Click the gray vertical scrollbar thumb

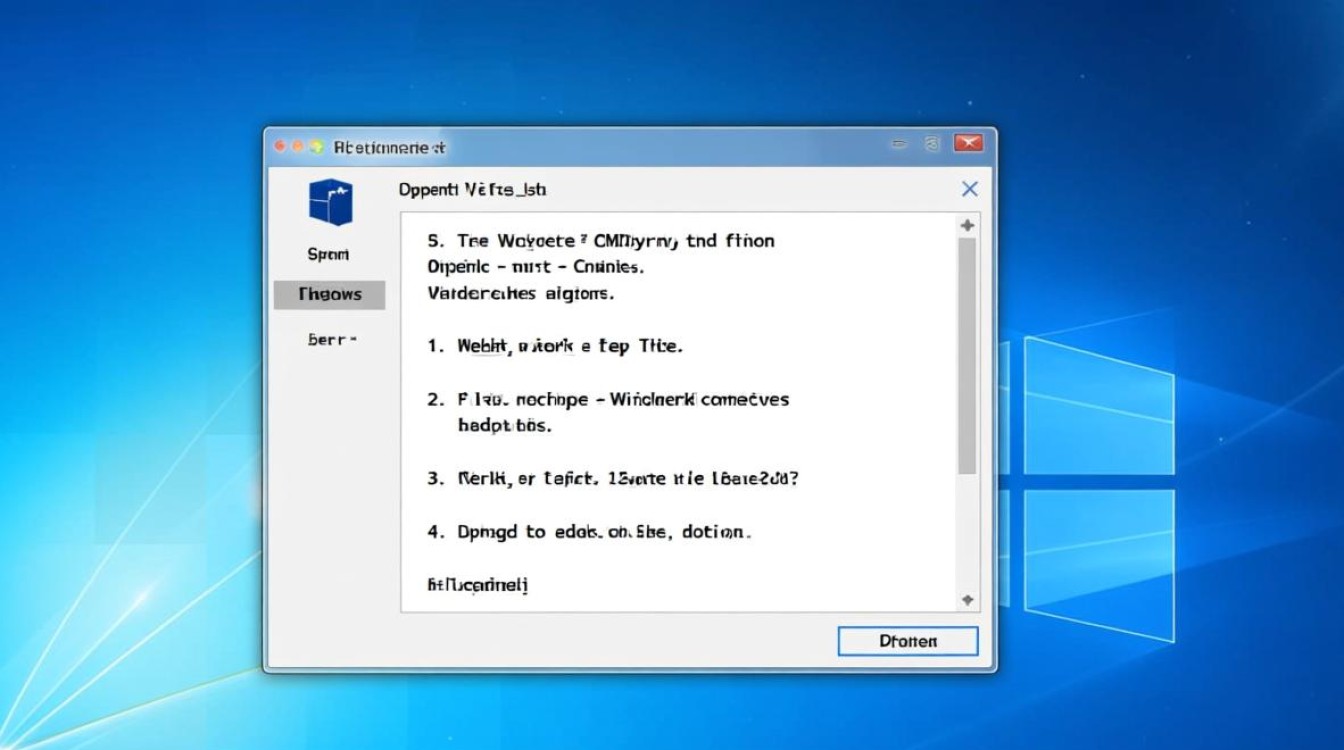(x=967, y=355)
